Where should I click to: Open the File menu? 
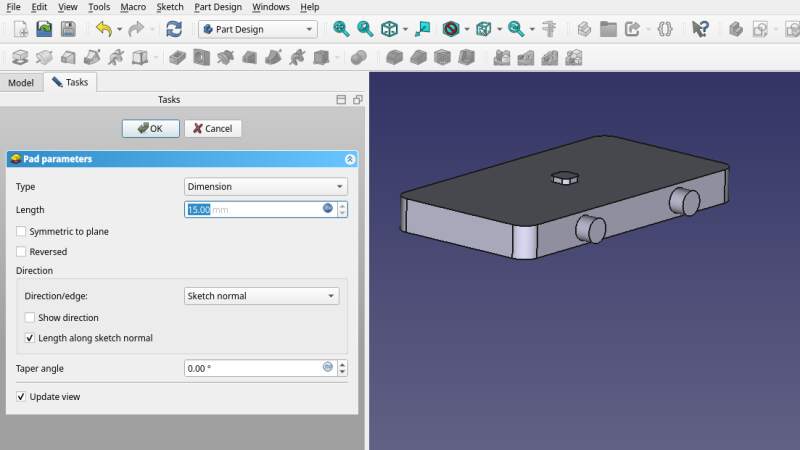tap(13, 7)
